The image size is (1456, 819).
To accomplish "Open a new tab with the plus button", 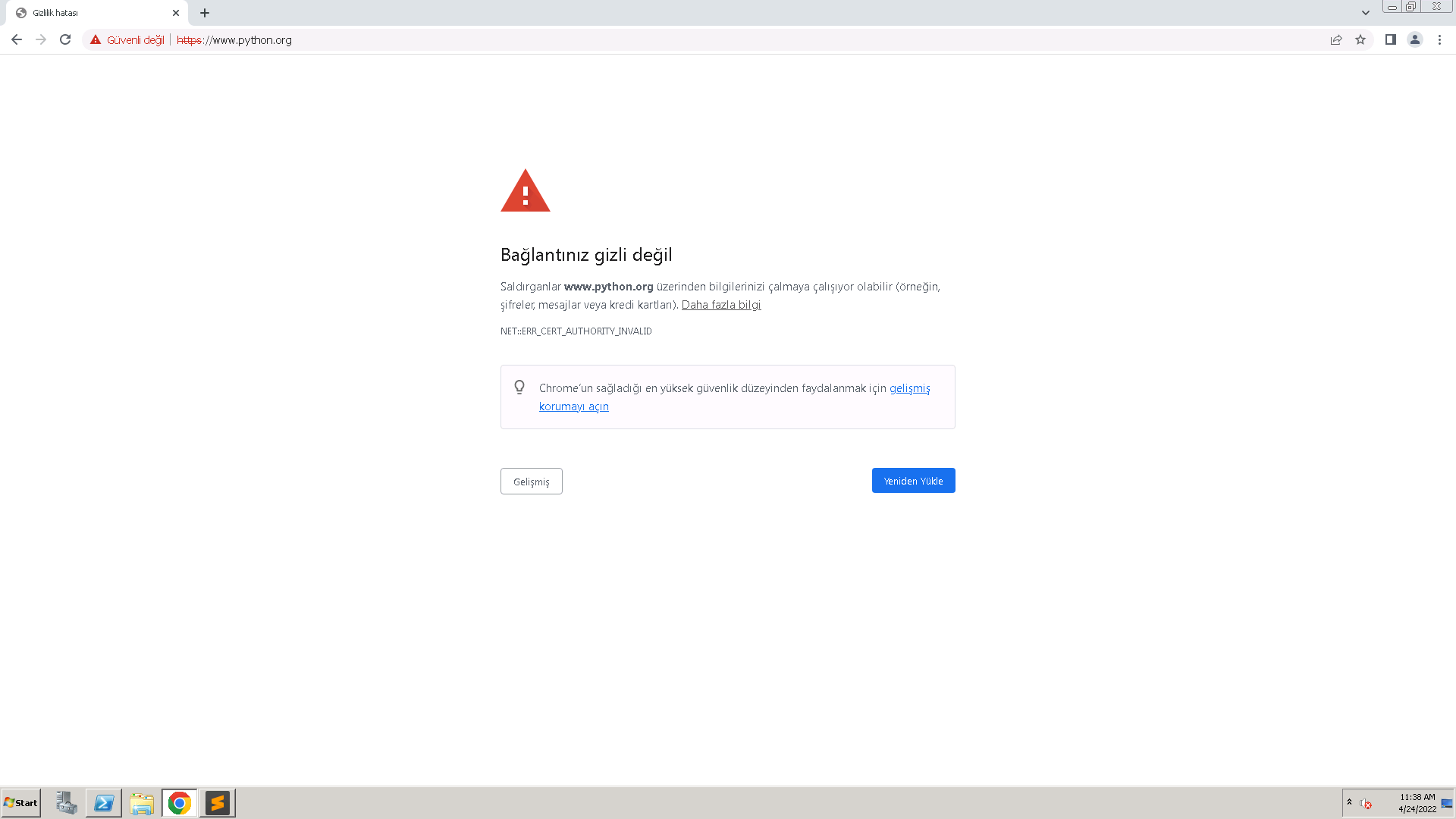I will click(x=205, y=13).
